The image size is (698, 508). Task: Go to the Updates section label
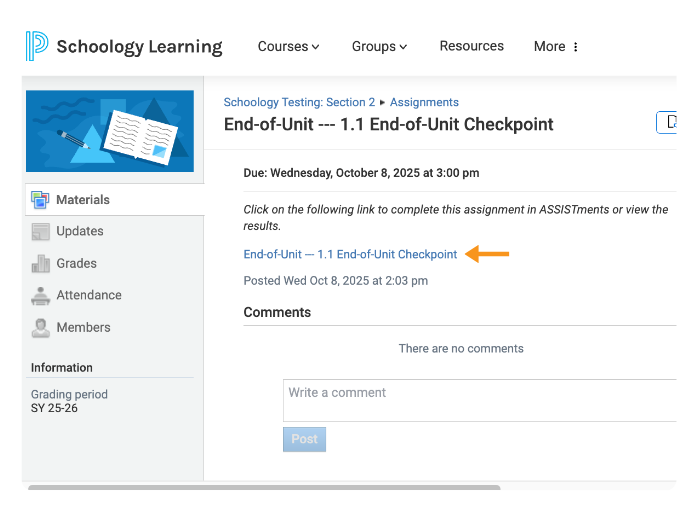click(80, 231)
